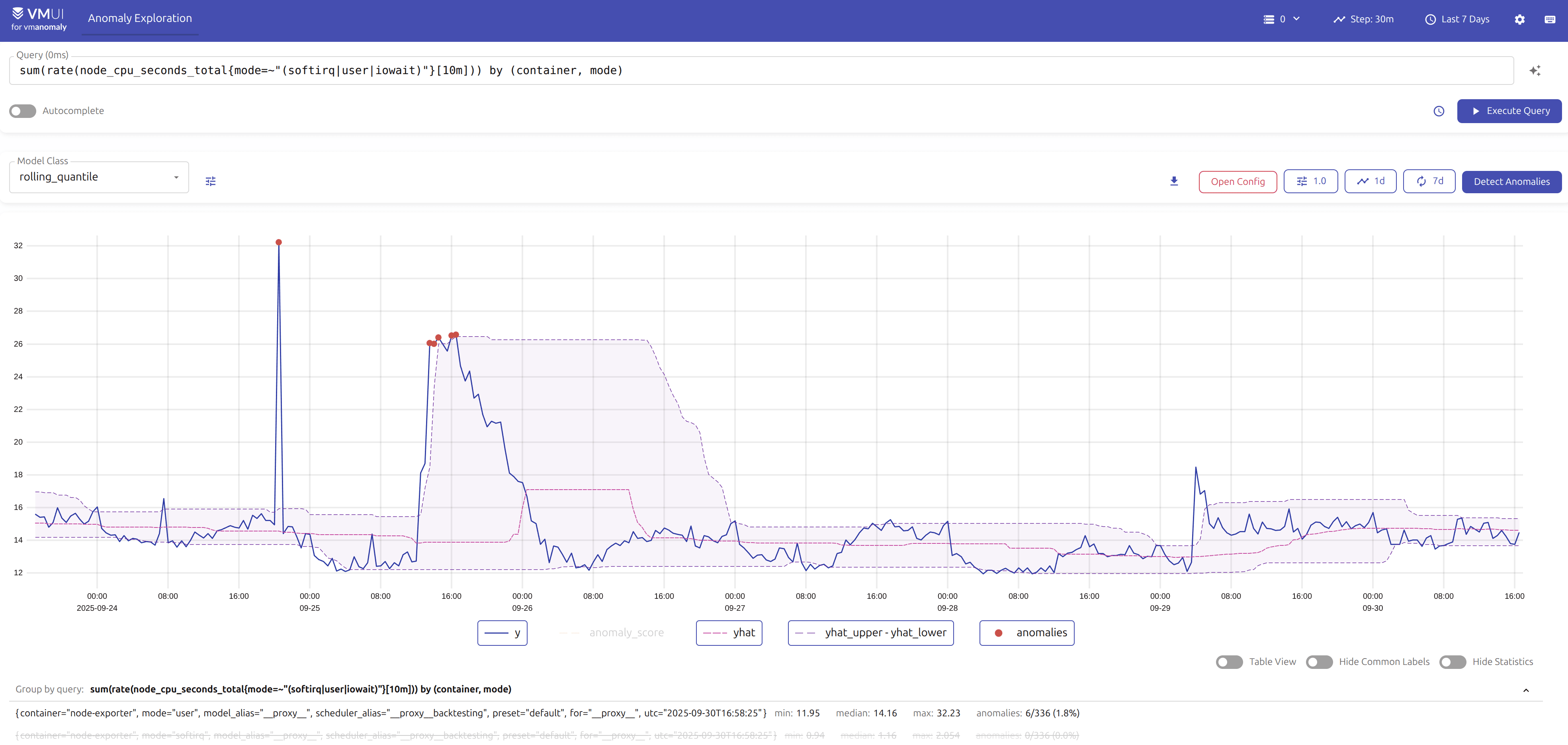Screen dimensions: 1568x745
Task: Click the VMUI logo
Action: click(38, 18)
